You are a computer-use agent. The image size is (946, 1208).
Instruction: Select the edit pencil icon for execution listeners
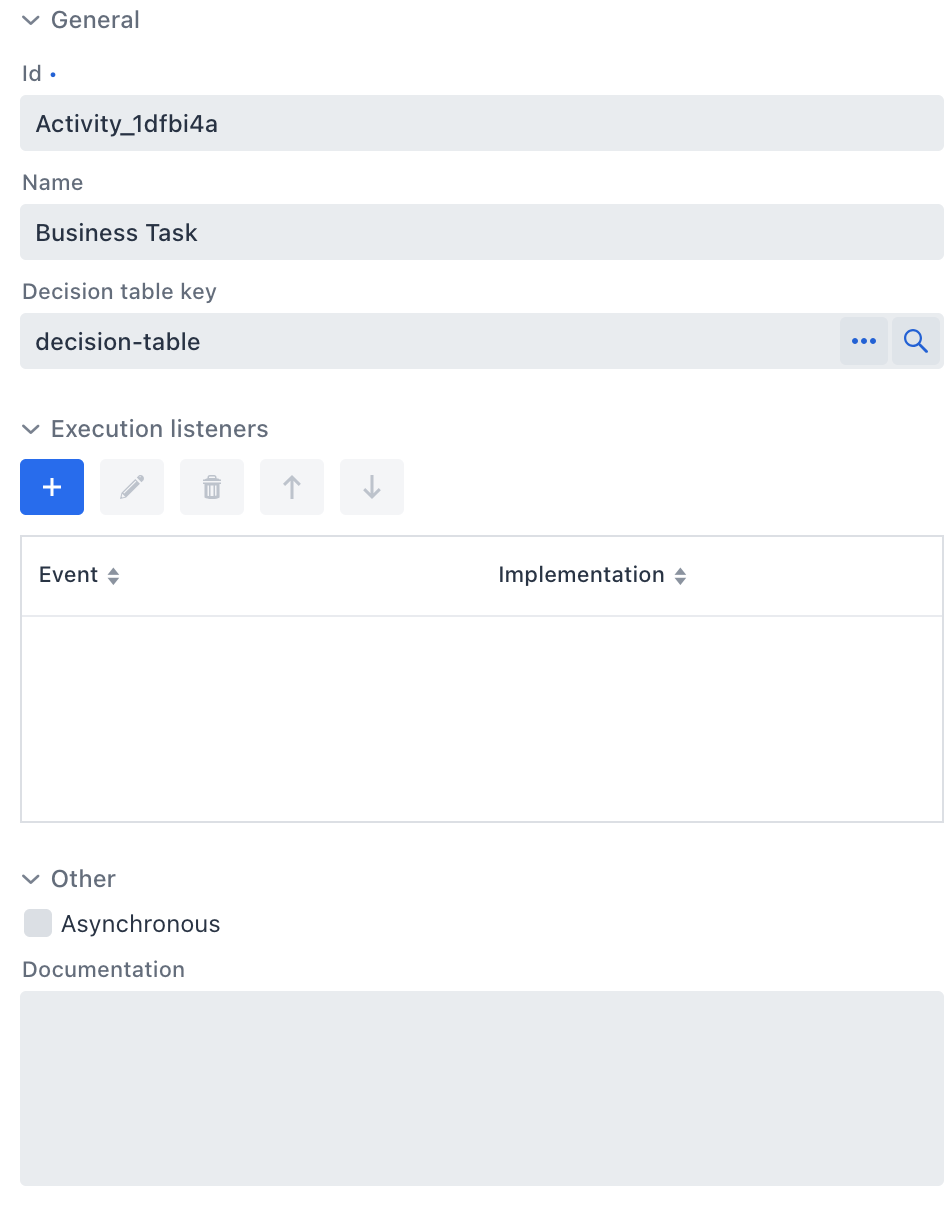click(131, 487)
